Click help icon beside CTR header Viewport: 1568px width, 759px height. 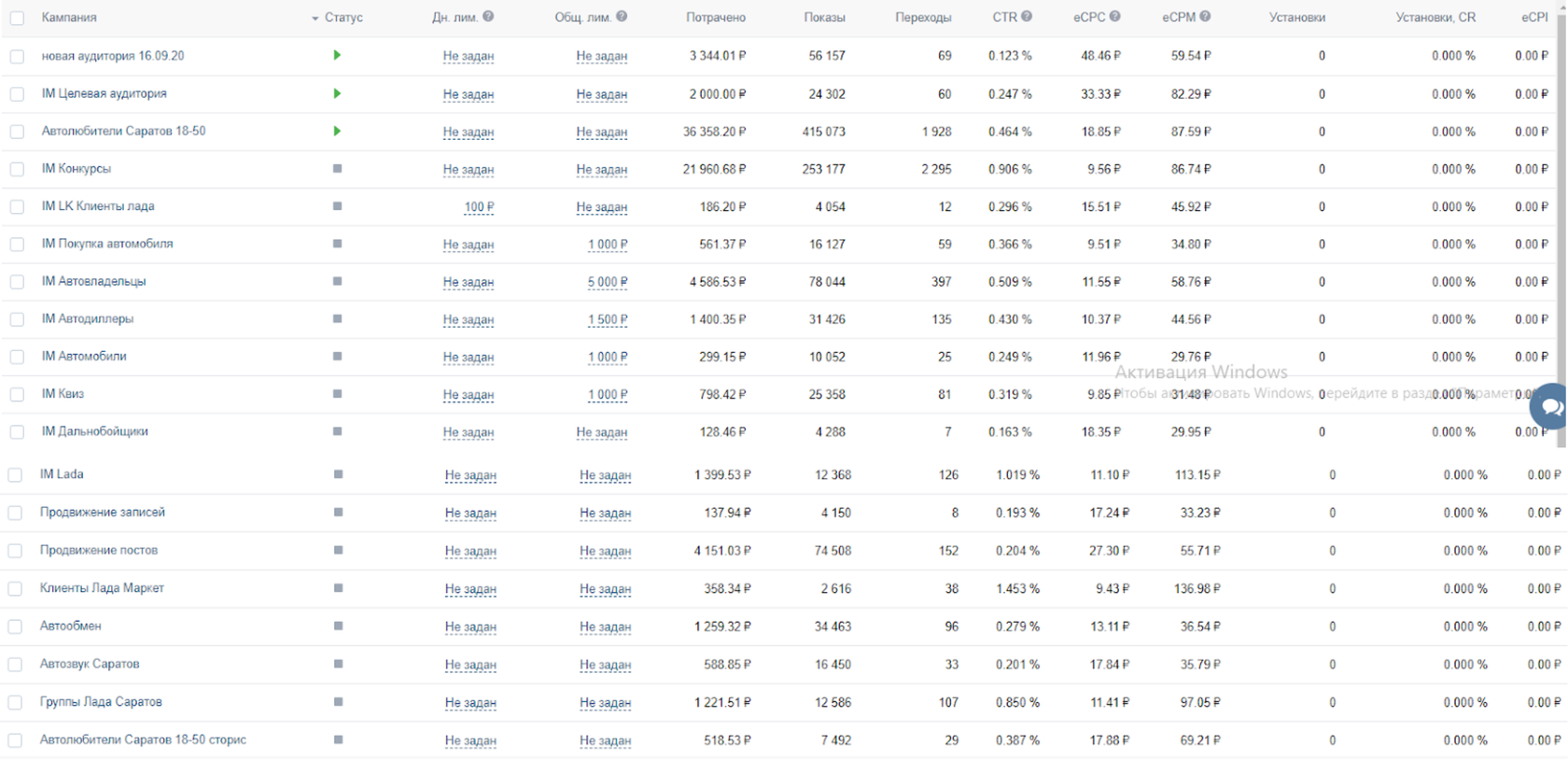[x=1027, y=17]
